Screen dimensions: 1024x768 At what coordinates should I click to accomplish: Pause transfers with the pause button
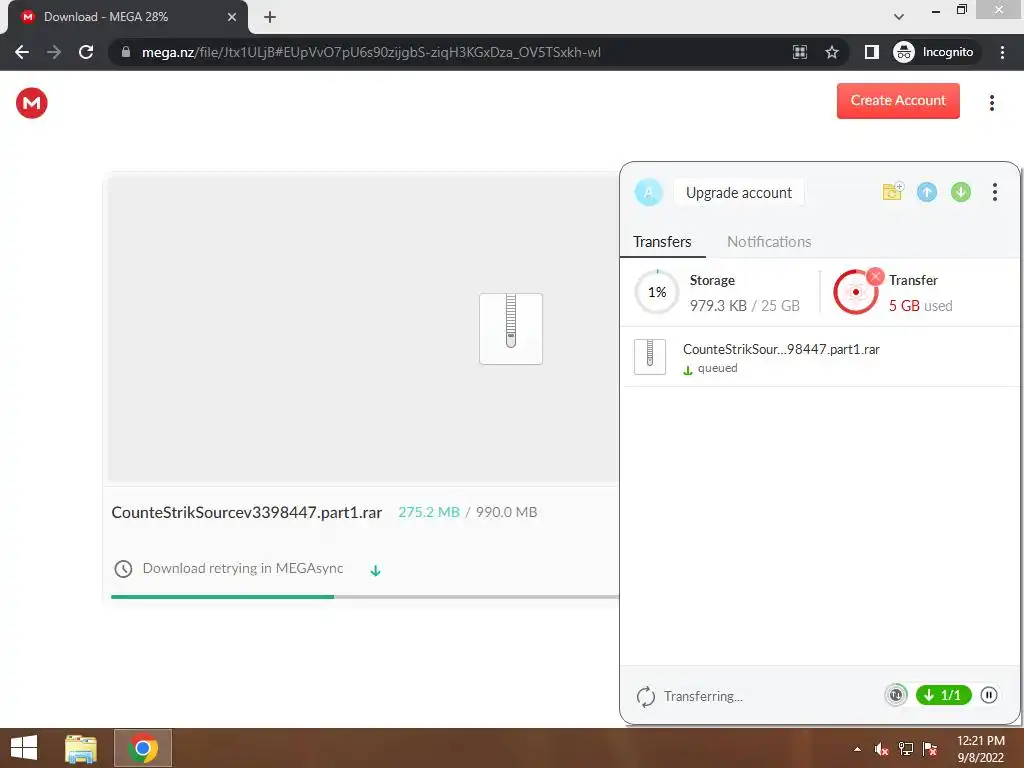click(x=989, y=695)
